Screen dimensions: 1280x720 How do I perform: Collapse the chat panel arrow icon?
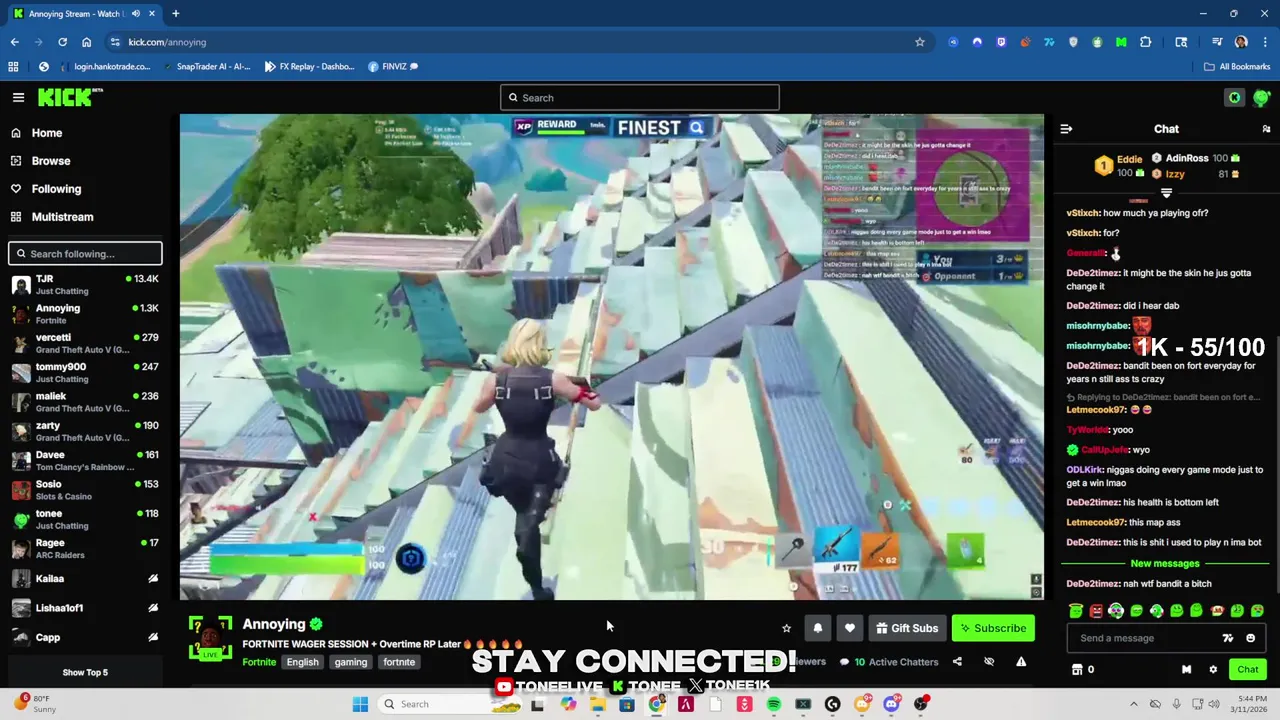point(1066,129)
